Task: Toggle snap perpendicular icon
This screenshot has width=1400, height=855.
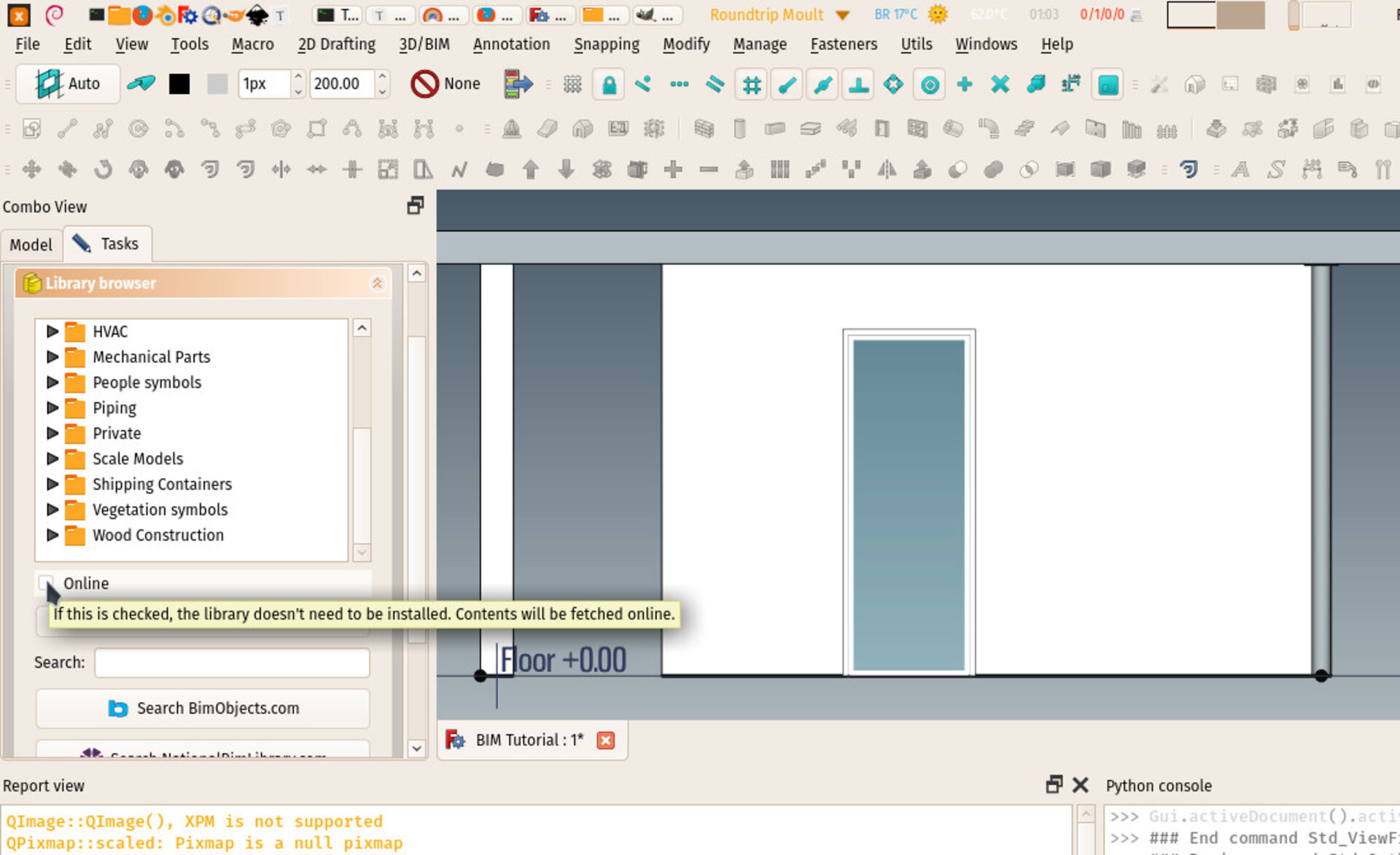Action: tap(858, 85)
